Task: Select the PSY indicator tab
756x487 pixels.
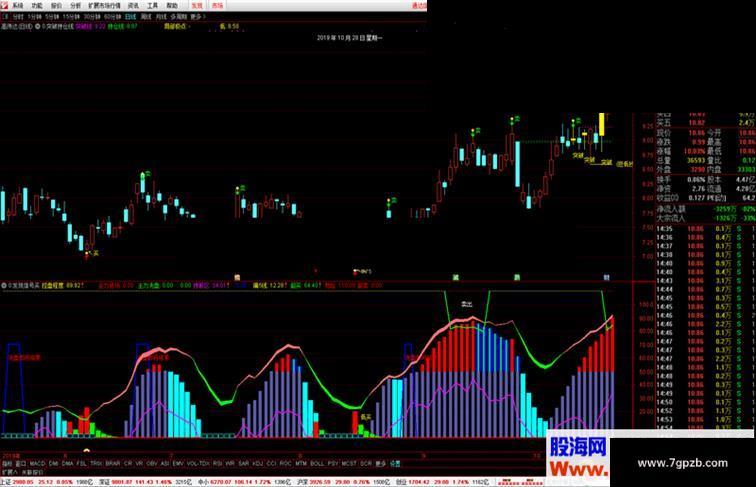Action: (x=333, y=463)
